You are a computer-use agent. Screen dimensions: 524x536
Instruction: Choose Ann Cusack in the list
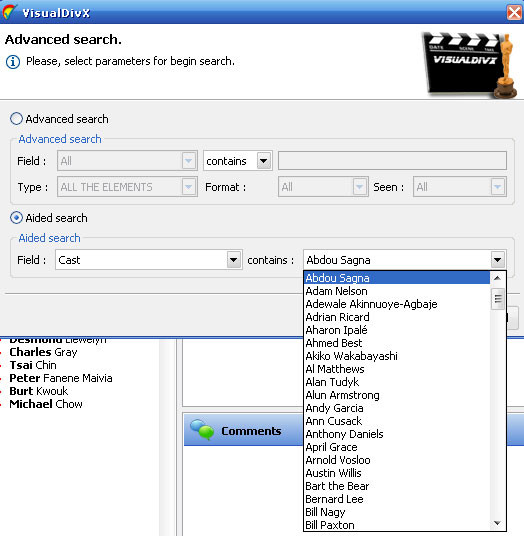(397, 421)
